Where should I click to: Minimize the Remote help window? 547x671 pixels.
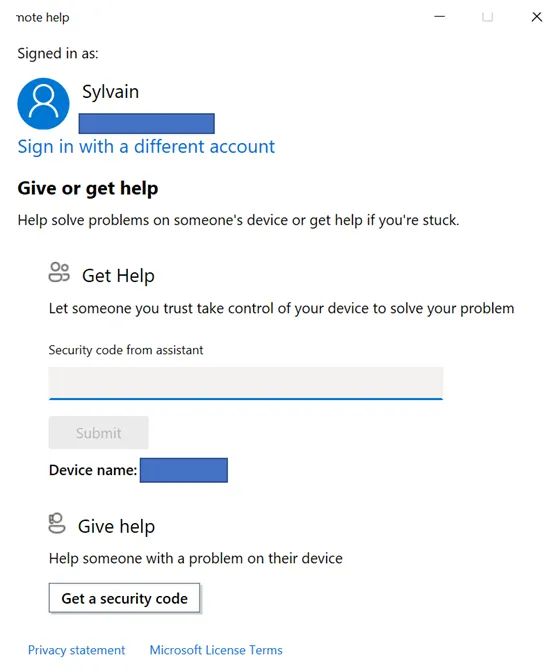coord(440,17)
